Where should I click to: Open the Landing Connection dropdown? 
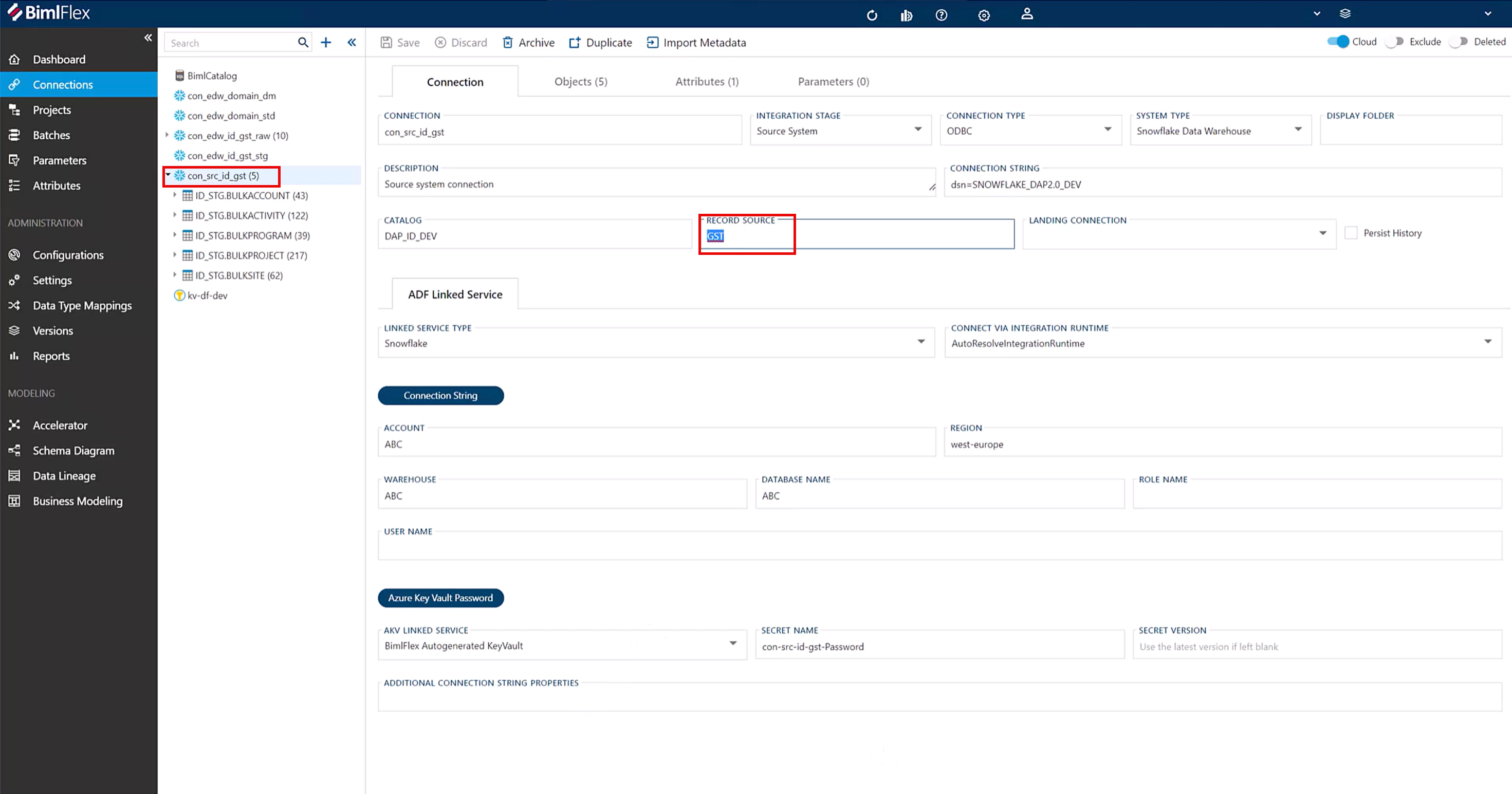click(1178, 234)
